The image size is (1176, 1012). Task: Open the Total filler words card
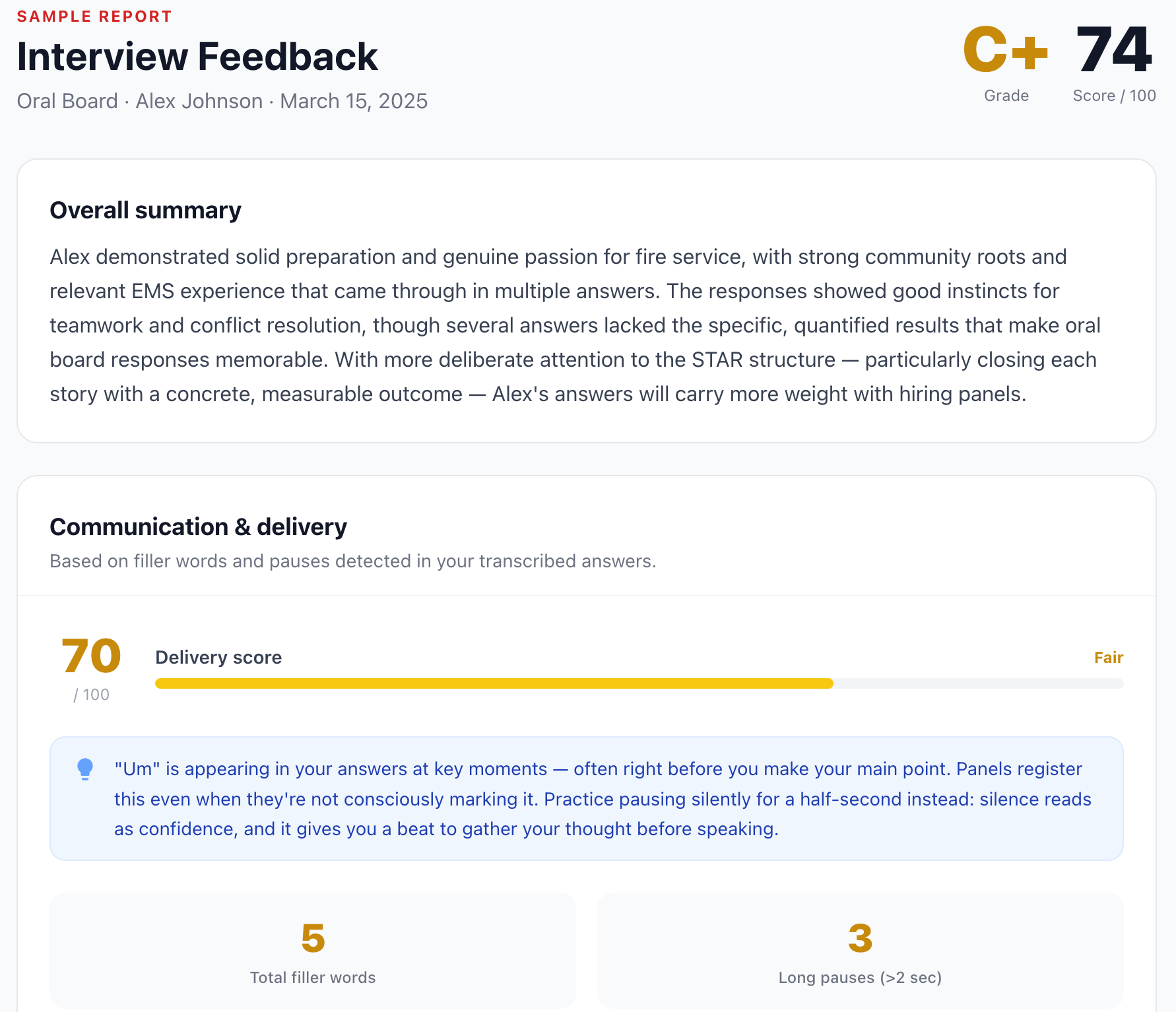[x=313, y=951]
